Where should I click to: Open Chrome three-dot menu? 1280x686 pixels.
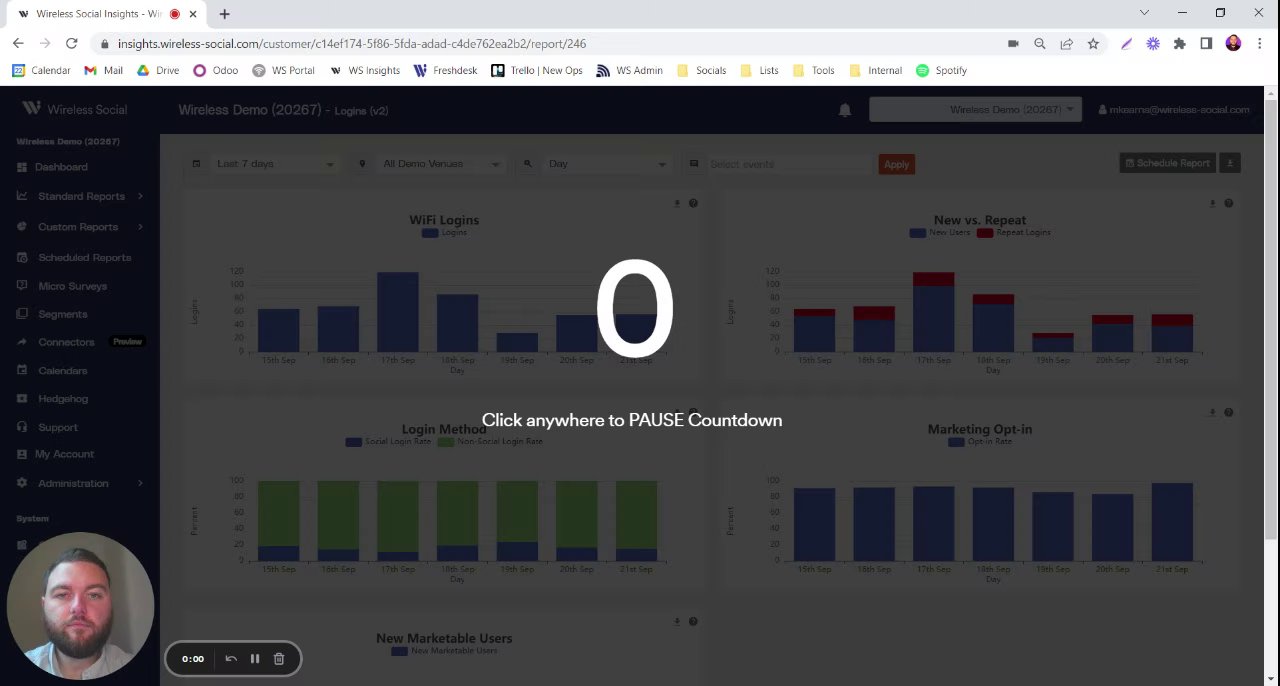[1260, 44]
